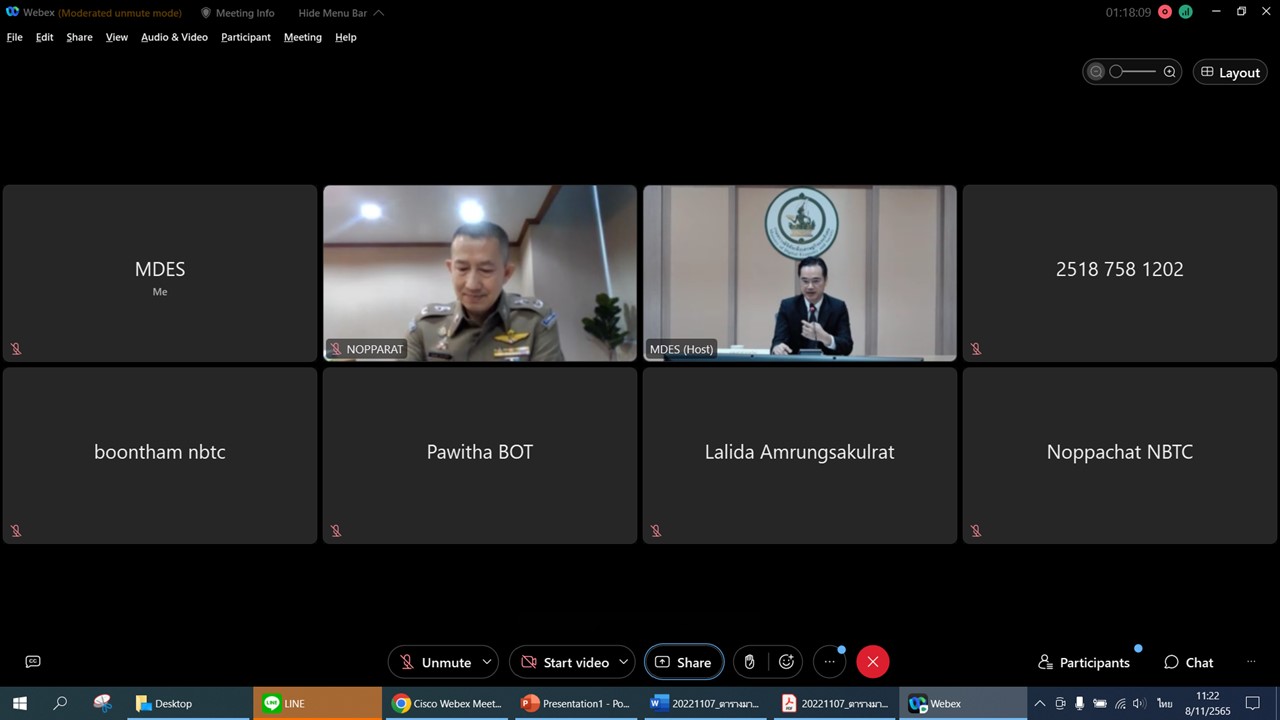Click the Share button
The image size is (1280, 720).
683,662
